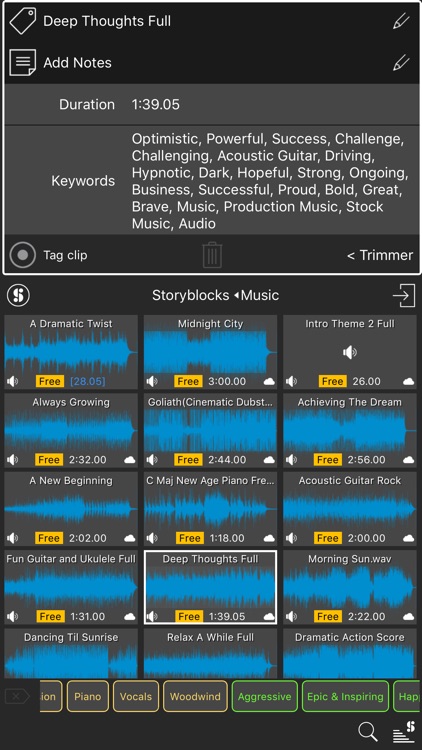Select Fun Guitar and Ukulele Full clip
The height and width of the screenshot is (750, 422).
(71, 587)
